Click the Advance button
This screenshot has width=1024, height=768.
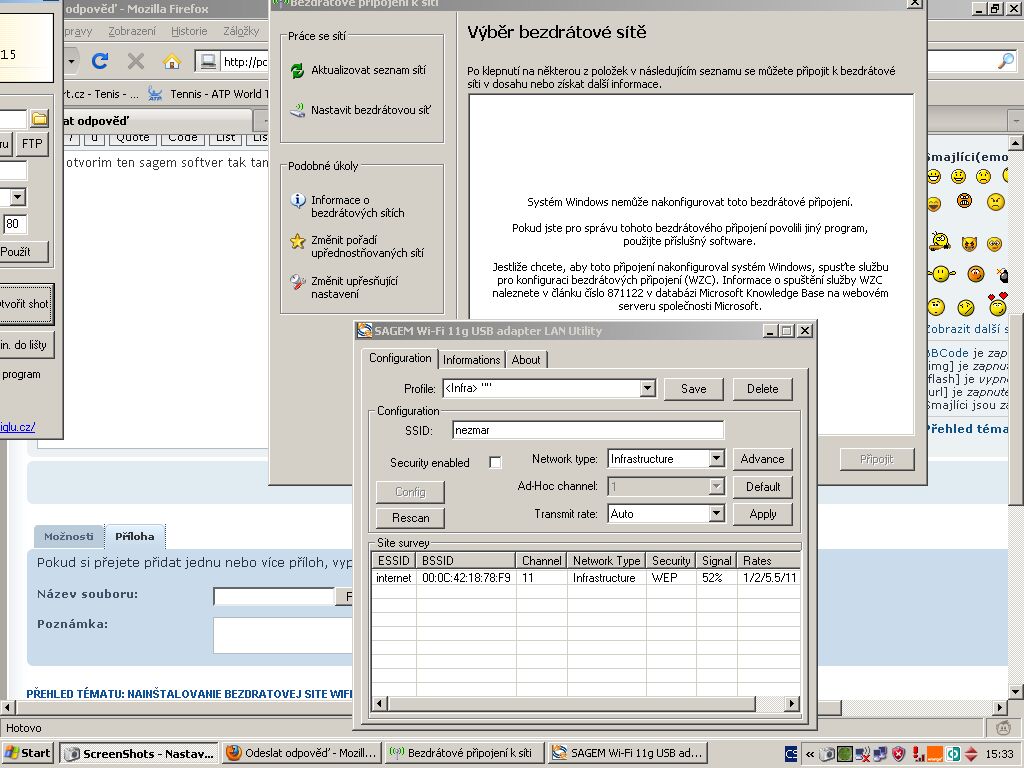762,459
